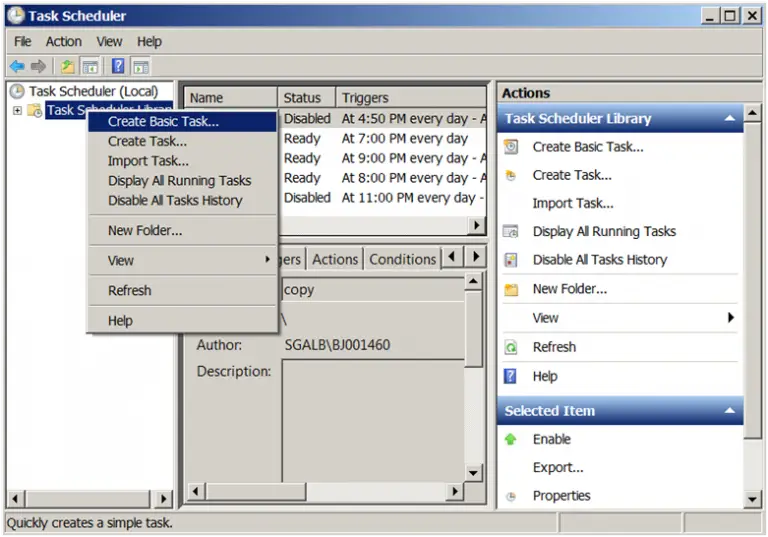768x537 pixels.
Task: Select Display All Running Tasks in the context menu
Action: coord(182,181)
